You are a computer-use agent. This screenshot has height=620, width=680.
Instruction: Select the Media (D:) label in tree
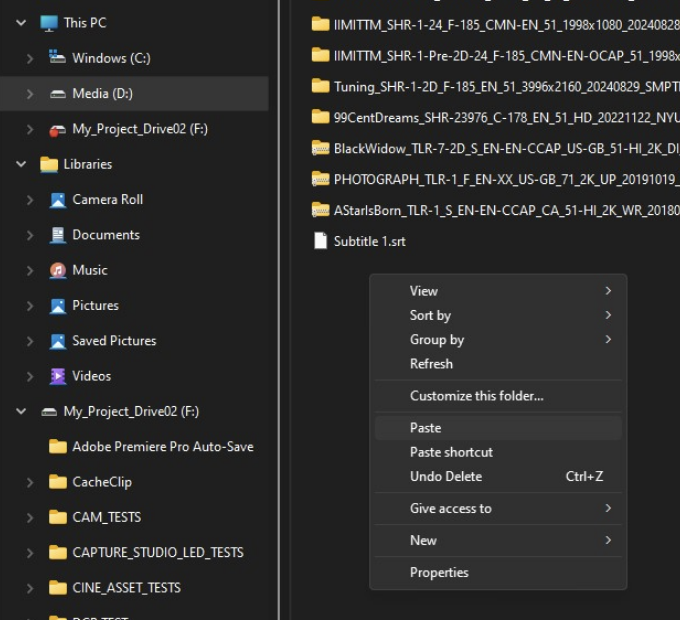click(x=102, y=94)
